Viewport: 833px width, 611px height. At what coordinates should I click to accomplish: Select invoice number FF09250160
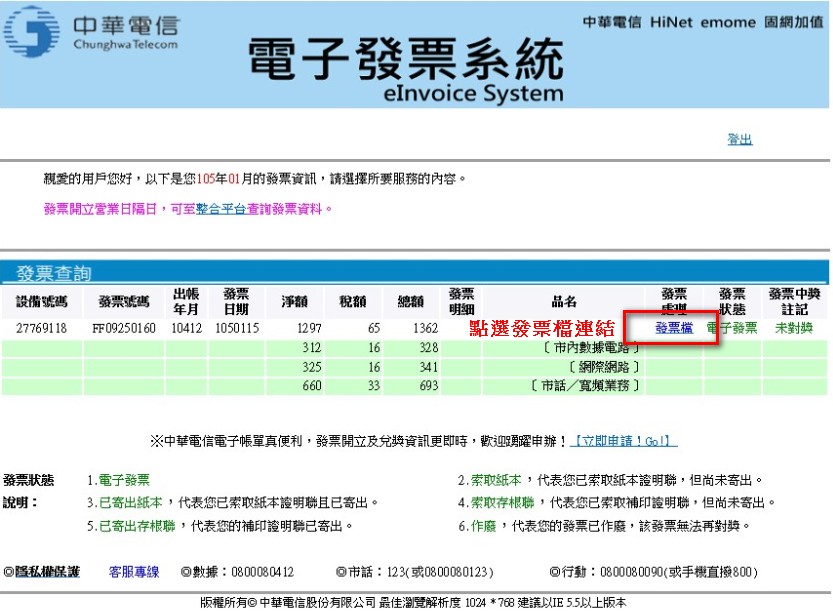pos(124,328)
